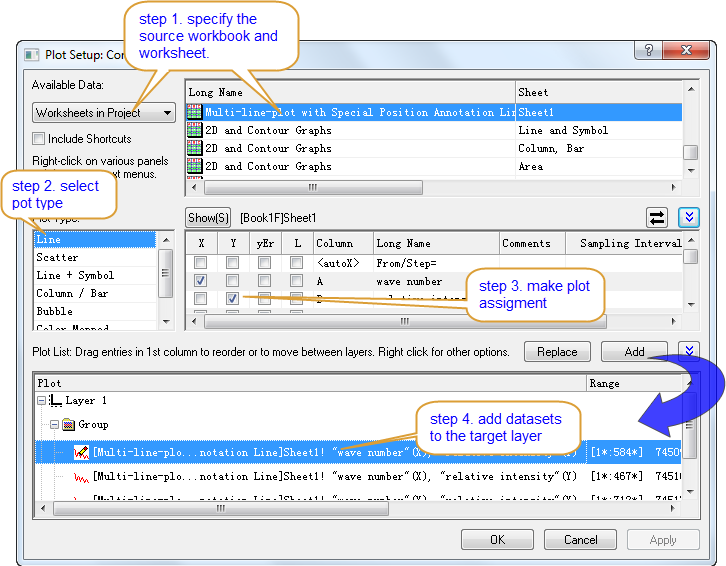The image size is (726, 566).
Task: Enable the Include Shortcuts checkbox
Action: point(38,138)
